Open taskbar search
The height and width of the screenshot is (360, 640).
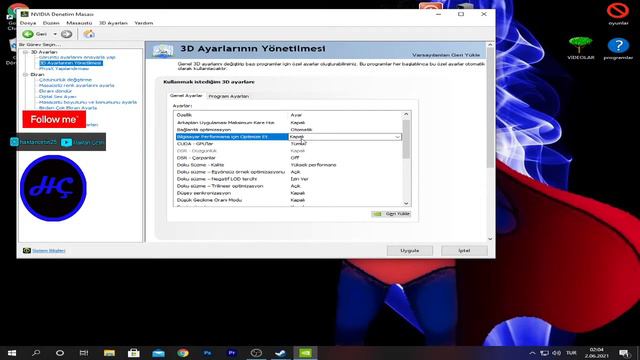(36, 353)
